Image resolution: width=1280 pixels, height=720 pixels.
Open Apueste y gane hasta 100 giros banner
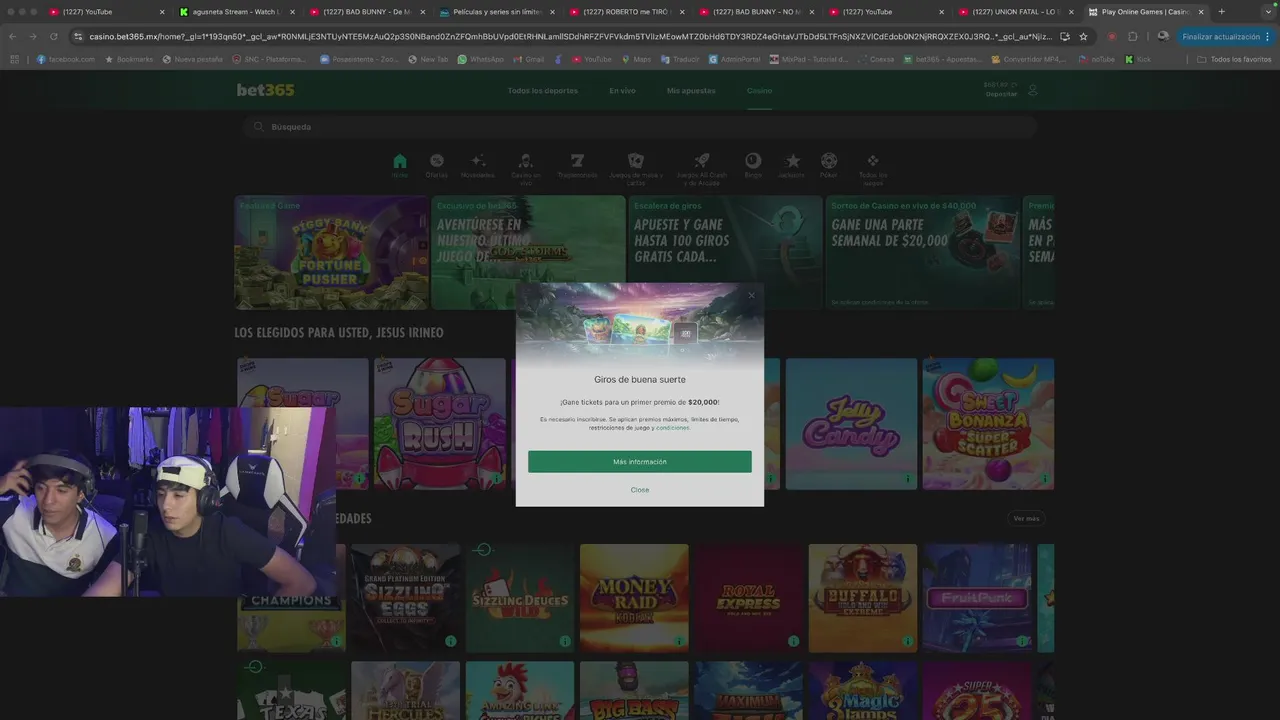(724, 252)
